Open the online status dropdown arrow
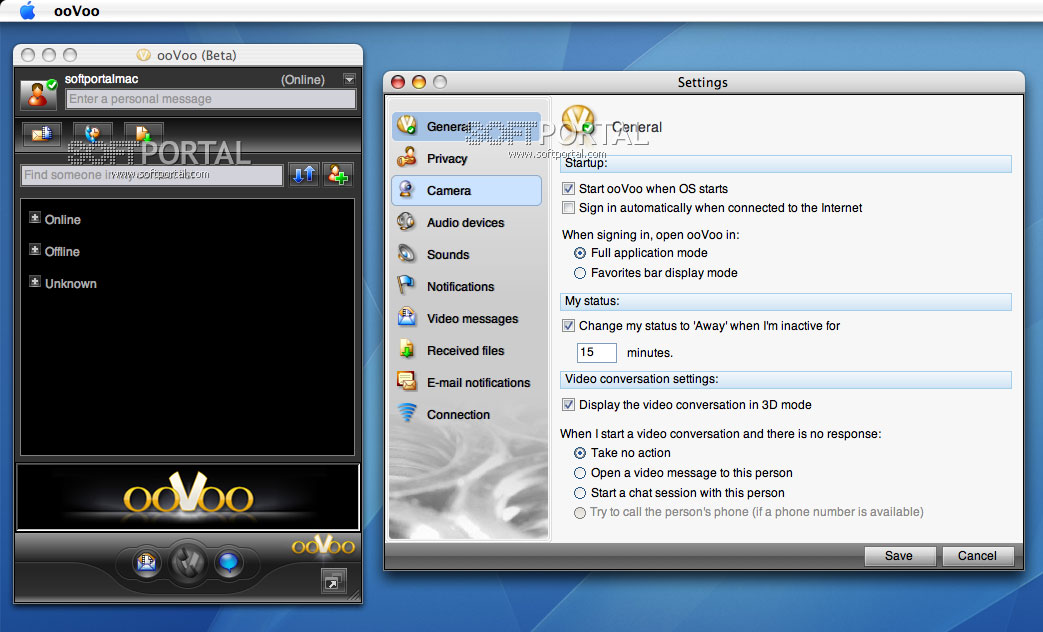Image resolution: width=1043 pixels, height=632 pixels. pyautogui.click(x=349, y=79)
